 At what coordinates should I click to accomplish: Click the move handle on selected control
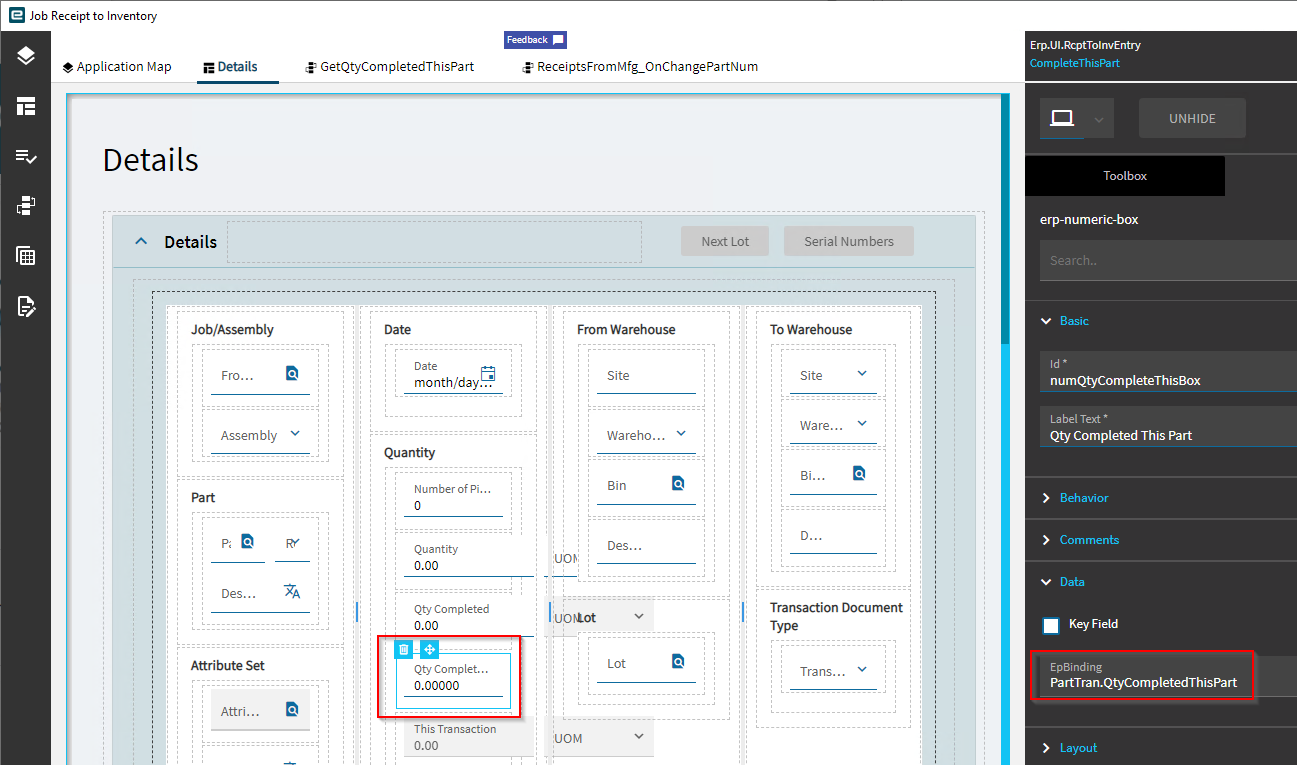pos(429,649)
